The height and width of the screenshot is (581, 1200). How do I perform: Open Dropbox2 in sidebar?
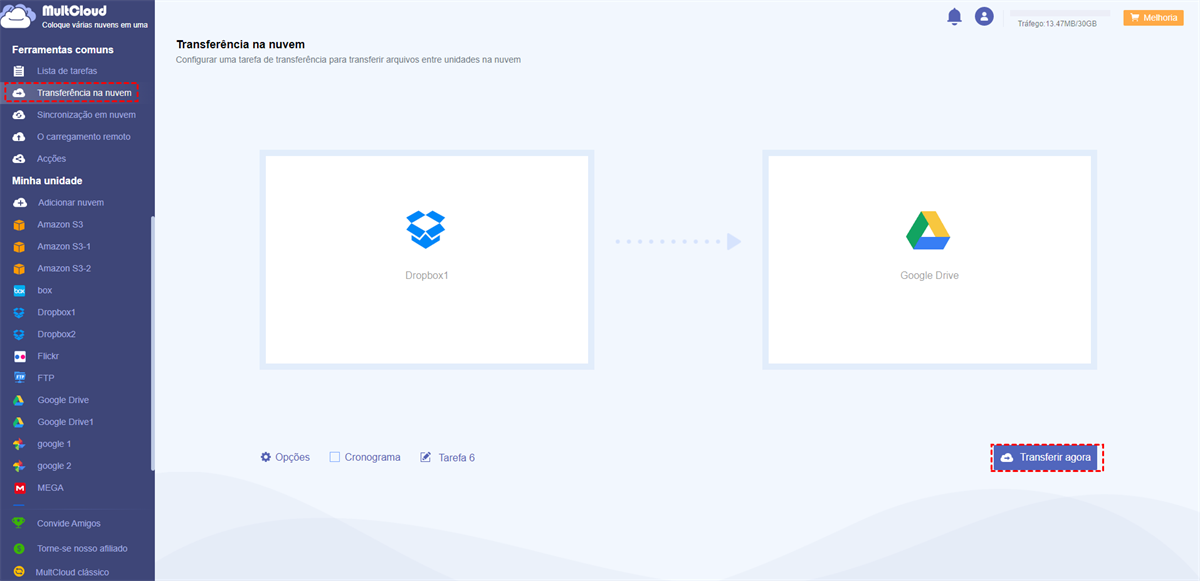pyautogui.click(x=56, y=335)
